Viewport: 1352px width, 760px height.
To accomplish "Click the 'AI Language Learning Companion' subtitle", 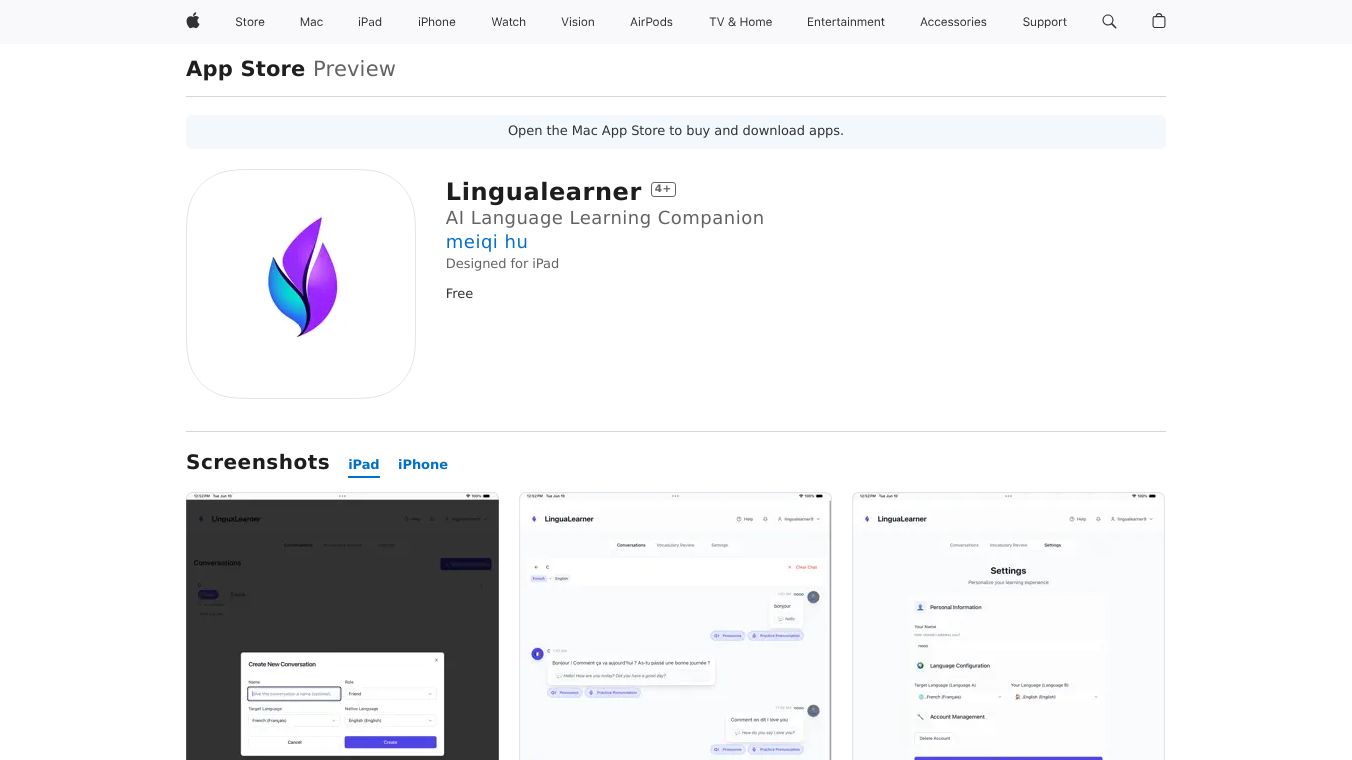I will (x=605, y=218).
